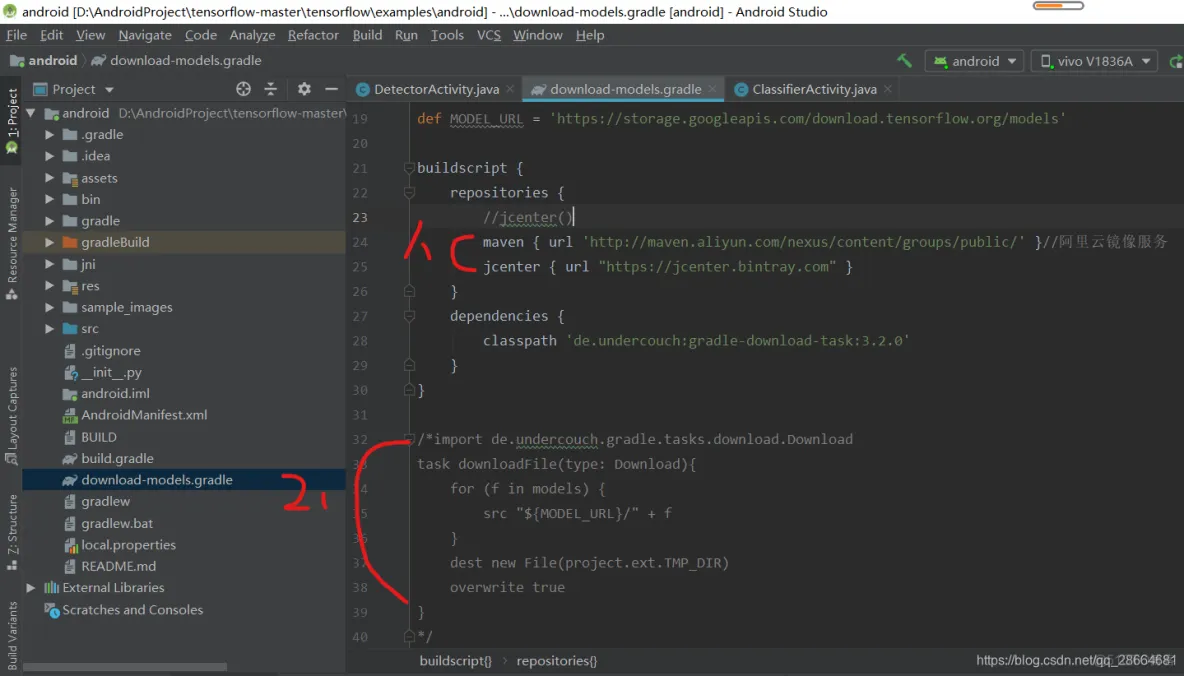The height and width of the screenshot is (676, 1184).
Task: Select .gitignore in project tree
Action: (x=110, y=351)
